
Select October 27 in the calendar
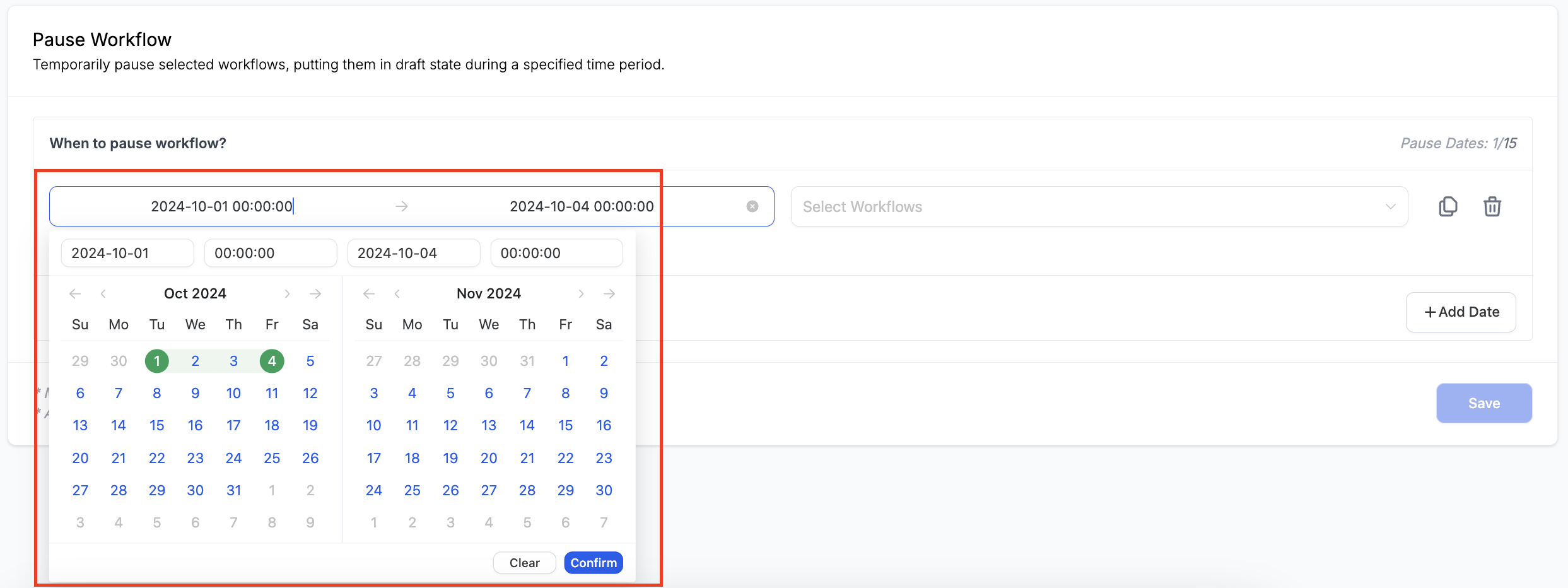point(80,490)
